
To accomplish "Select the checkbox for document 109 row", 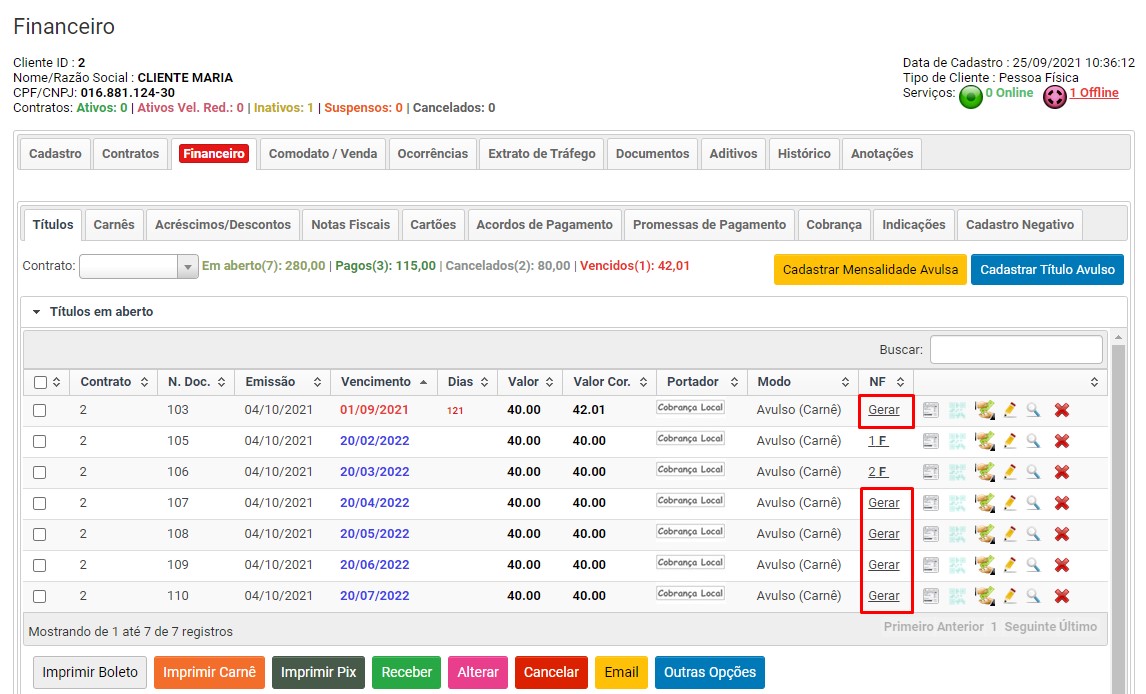I will click(x=40, y=565).
